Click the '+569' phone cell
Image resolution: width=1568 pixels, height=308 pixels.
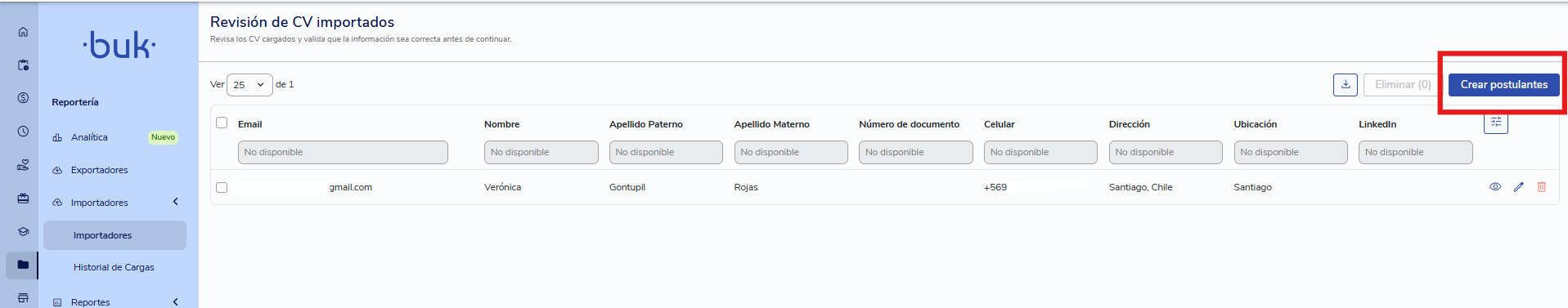[x=995, y=187]
